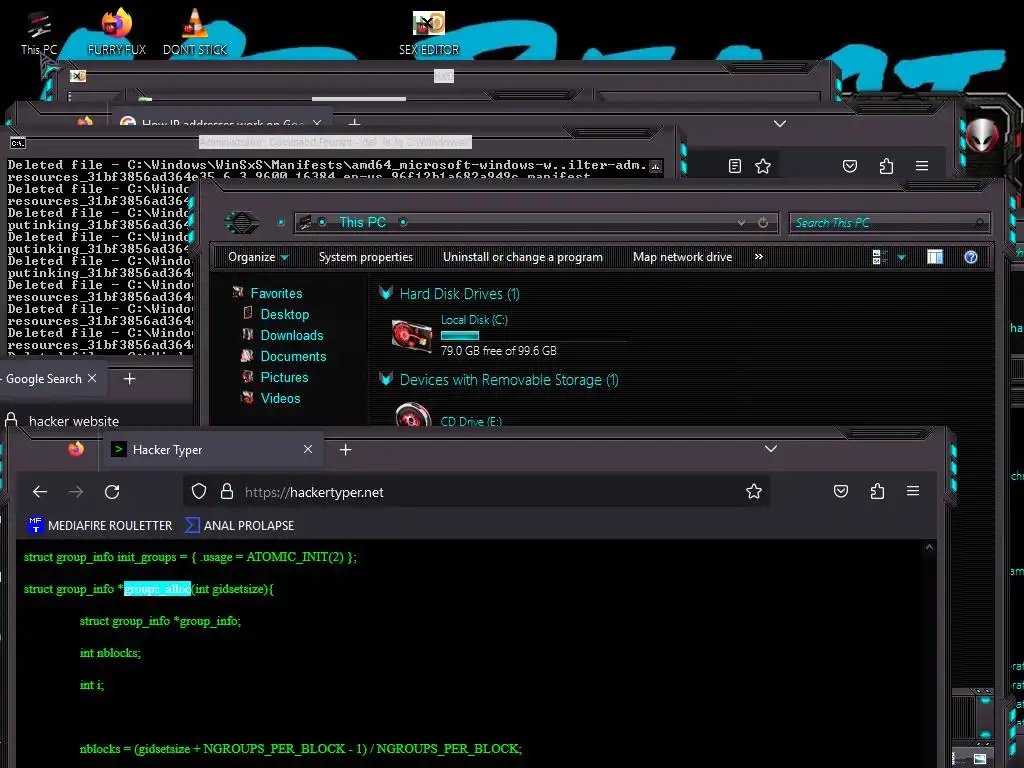Screen dimensions: 1024x768
Task: Click highlighted groups_alloc text in code
Action: (x=157, y=588)
